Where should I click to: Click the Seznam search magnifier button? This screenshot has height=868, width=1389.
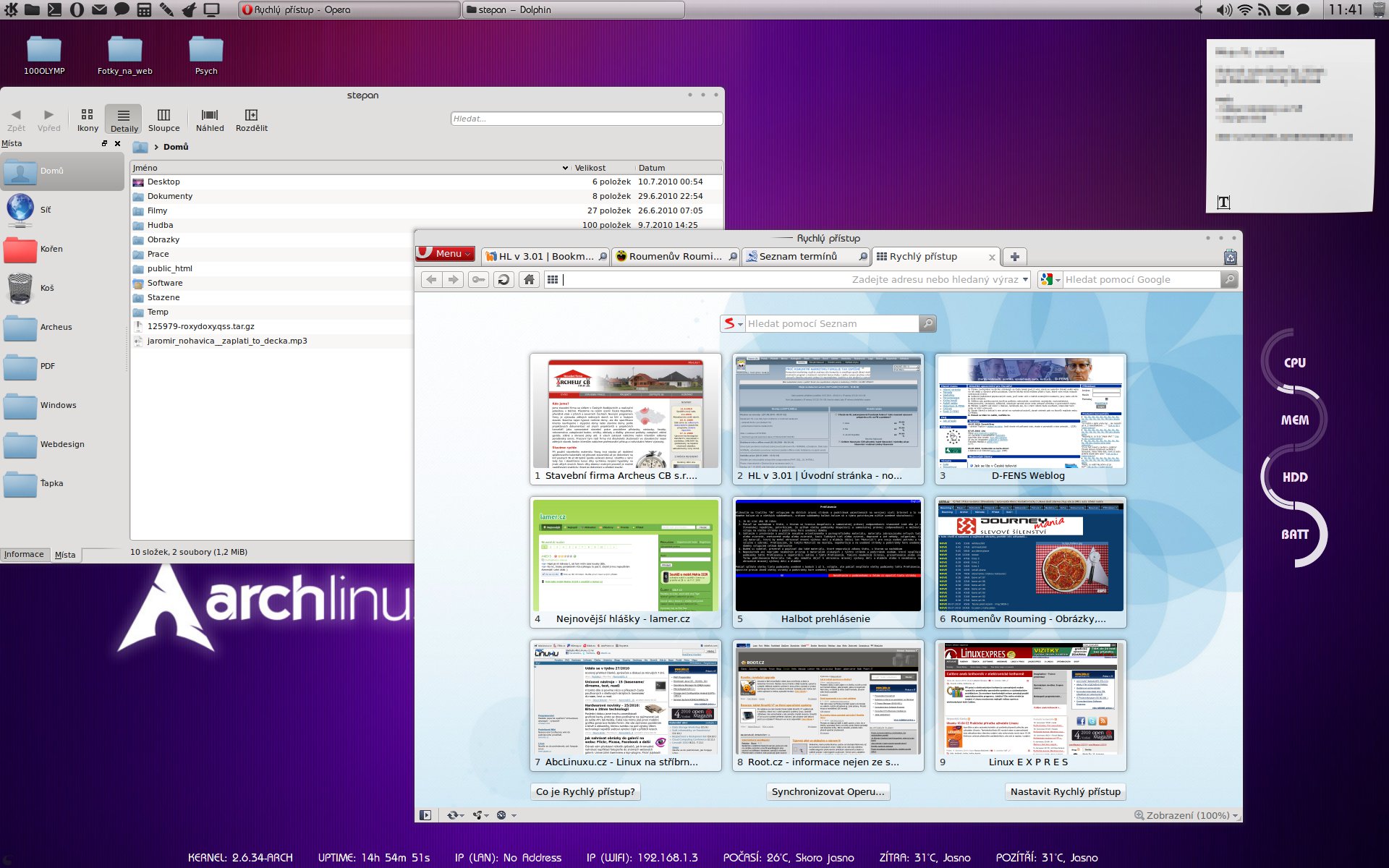tap(927, 324)
